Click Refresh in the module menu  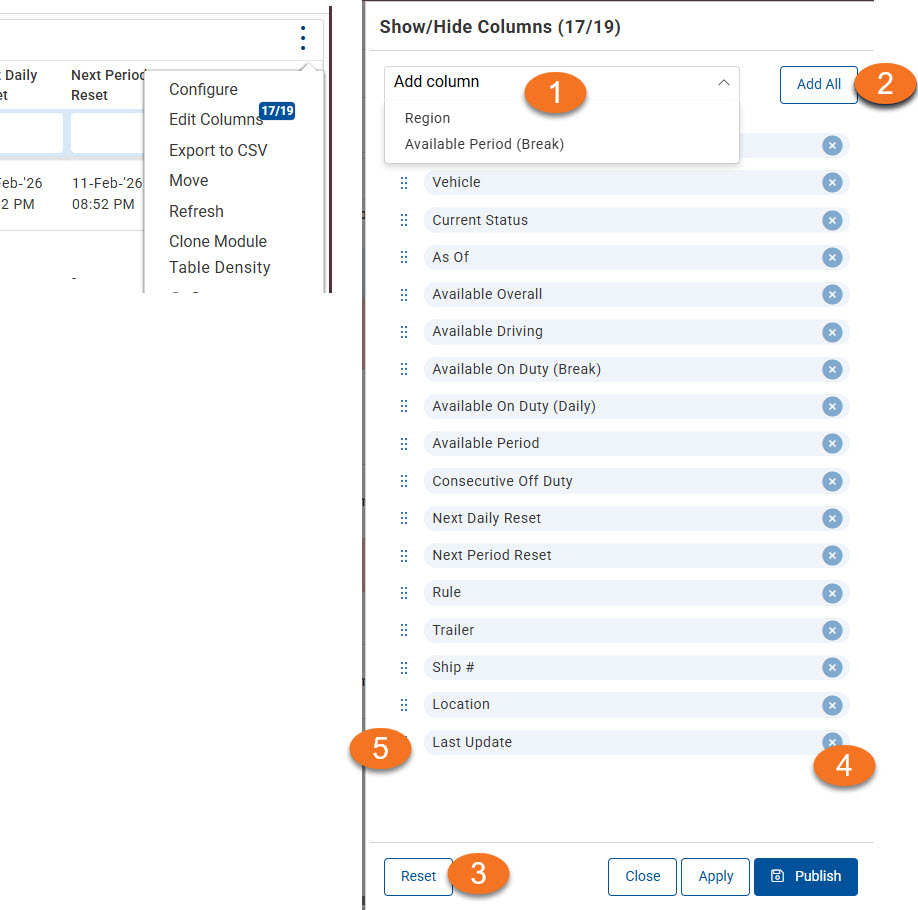pyautogui.click(x=196, y=211)
